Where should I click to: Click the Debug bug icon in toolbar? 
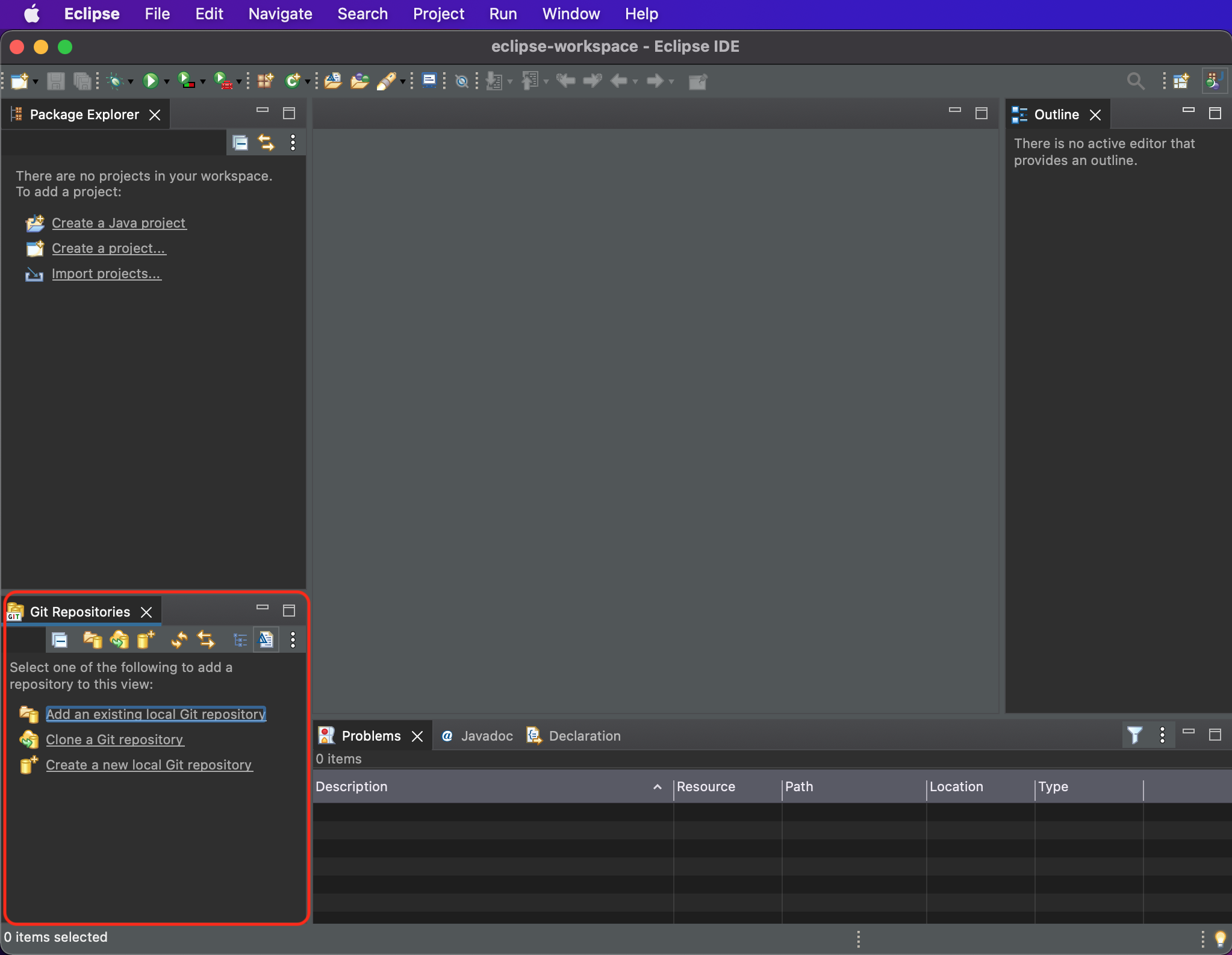click(x=114, y=81)
